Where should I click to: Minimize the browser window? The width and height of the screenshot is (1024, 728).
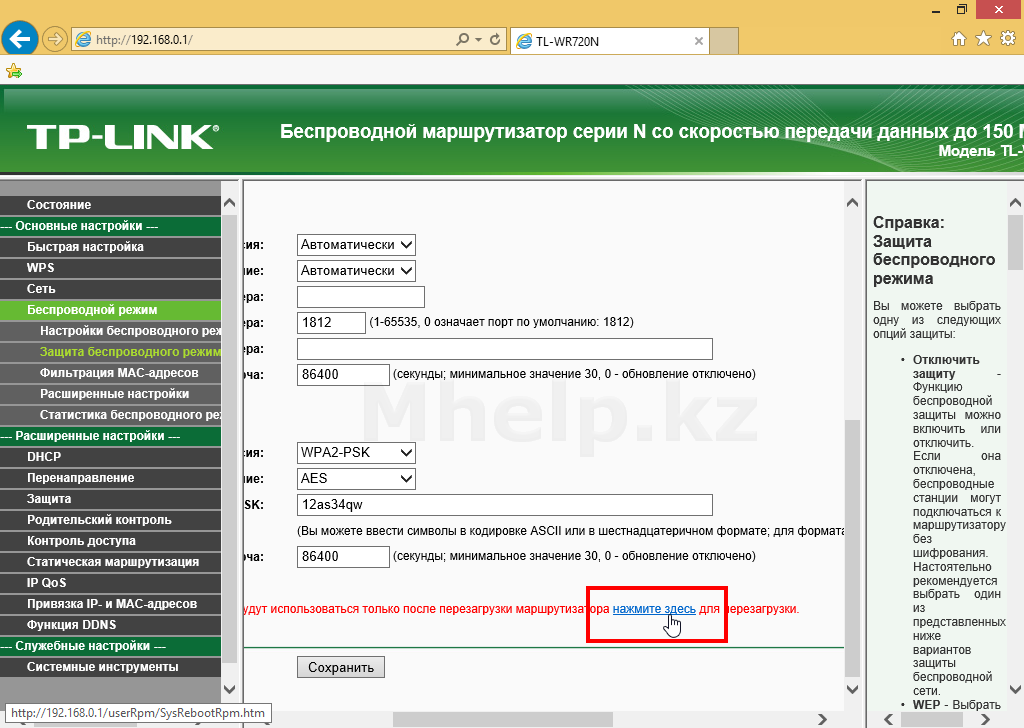coord(936,10)
